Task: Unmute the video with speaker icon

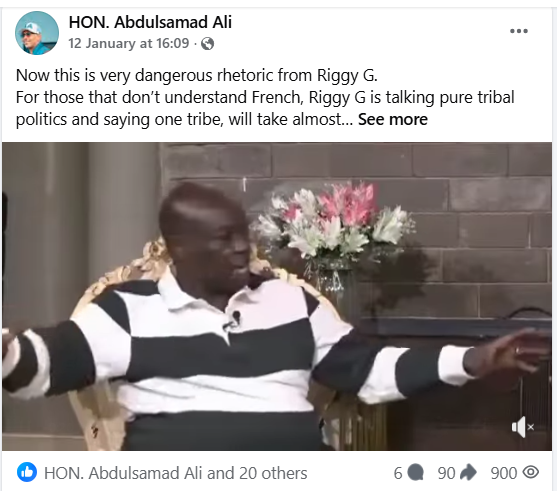Action: pyautogui.click(x=523, y=427)
